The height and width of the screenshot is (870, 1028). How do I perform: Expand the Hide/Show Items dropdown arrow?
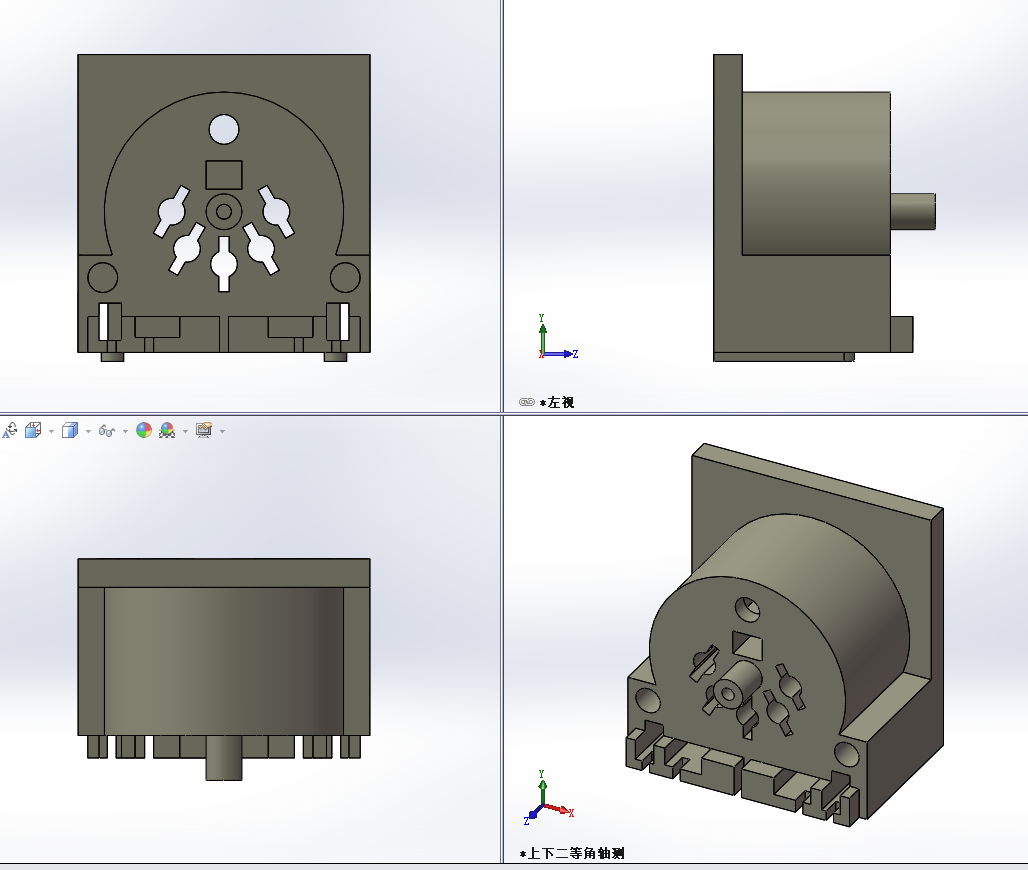125,431
